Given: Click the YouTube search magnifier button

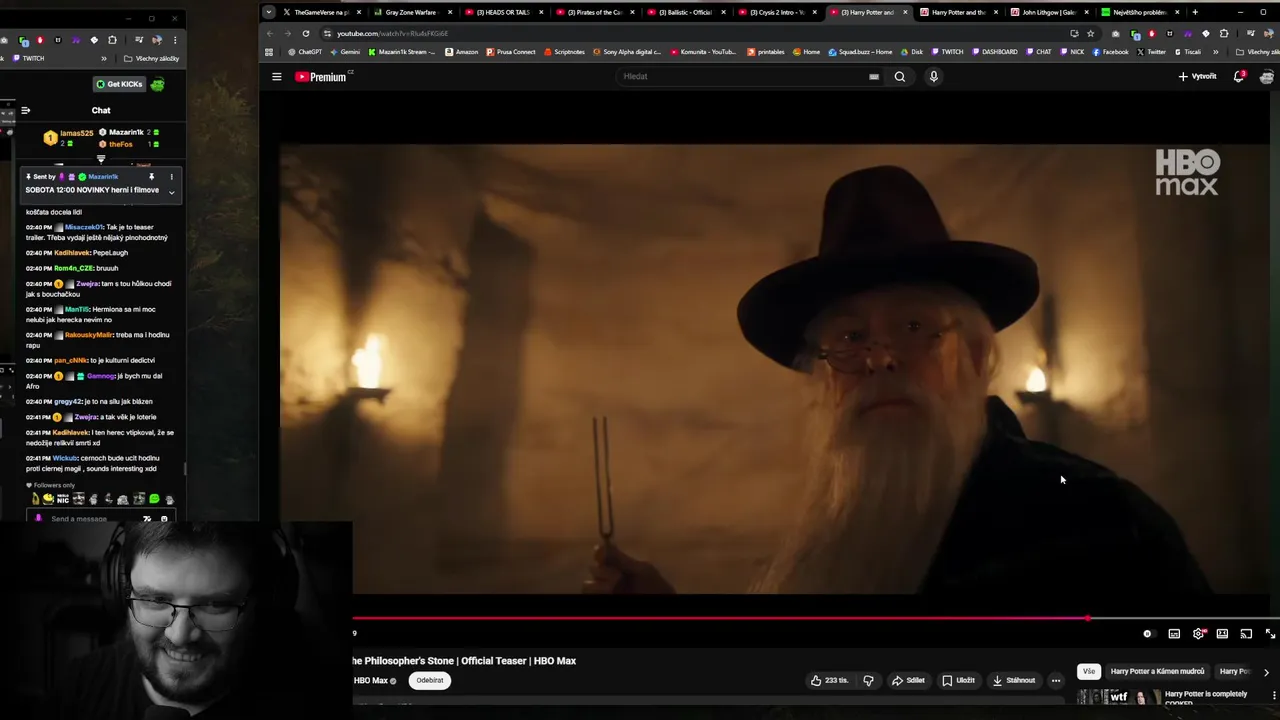Looking at the screenshot, I should tap(899, 76).
